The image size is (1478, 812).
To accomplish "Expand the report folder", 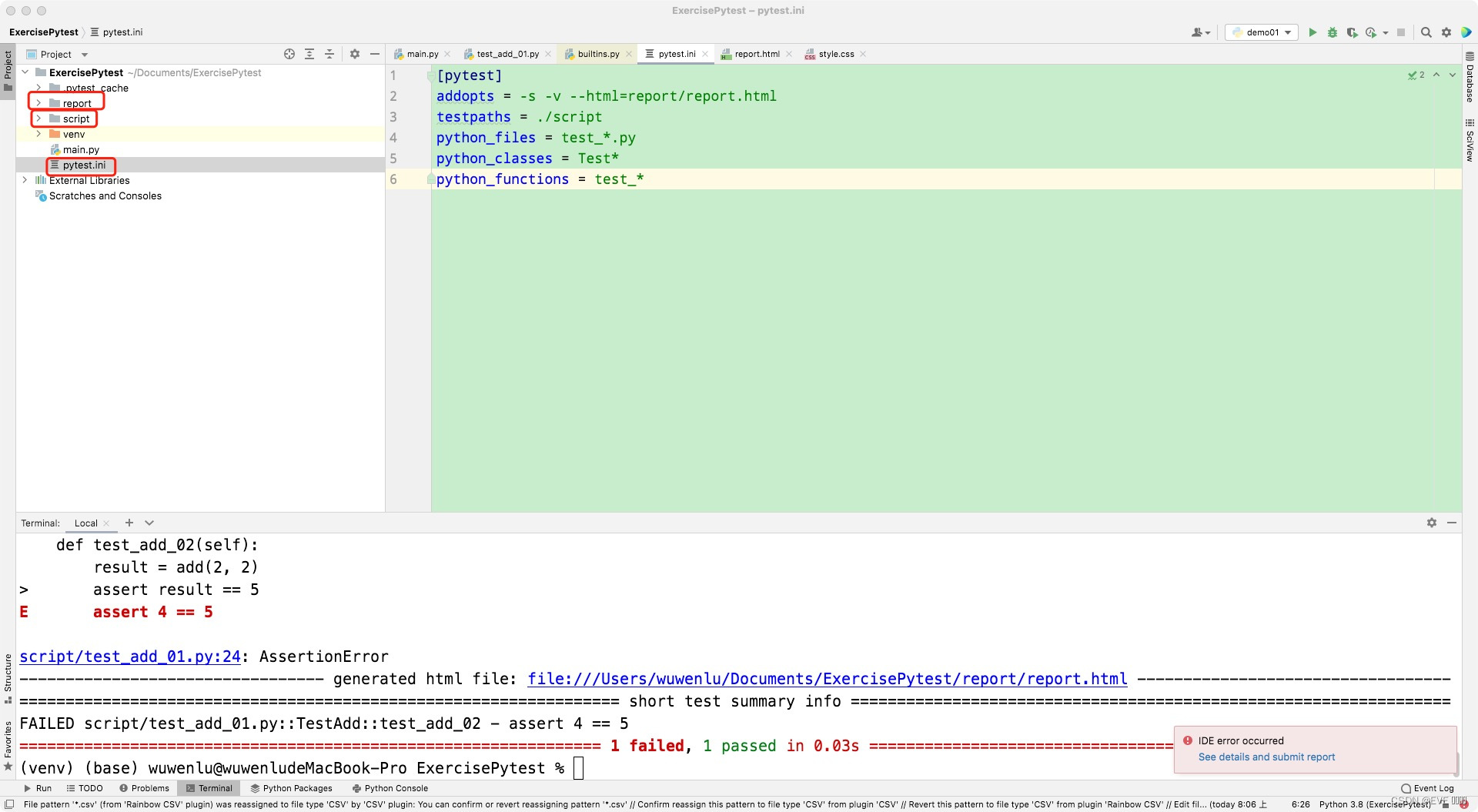I will [x=38, y=103].
